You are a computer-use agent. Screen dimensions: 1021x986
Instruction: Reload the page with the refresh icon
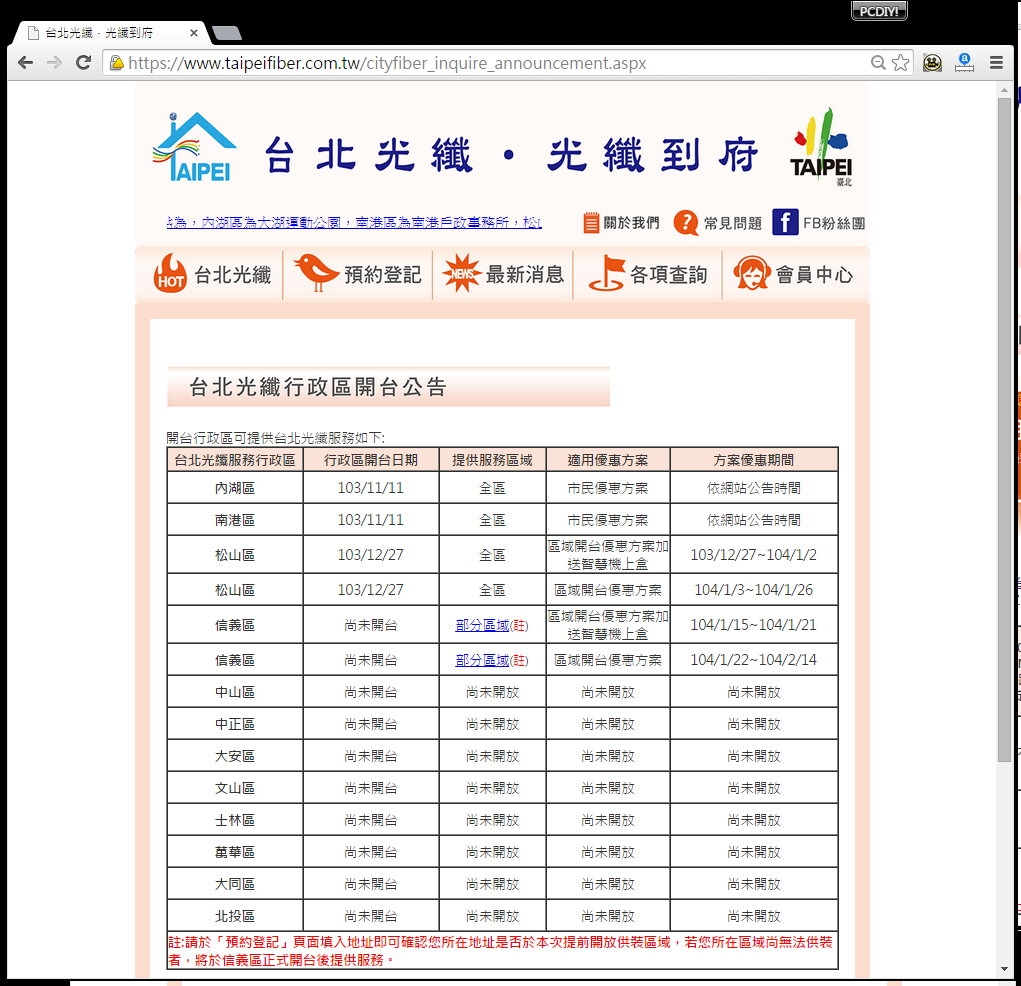click(83, 63)
